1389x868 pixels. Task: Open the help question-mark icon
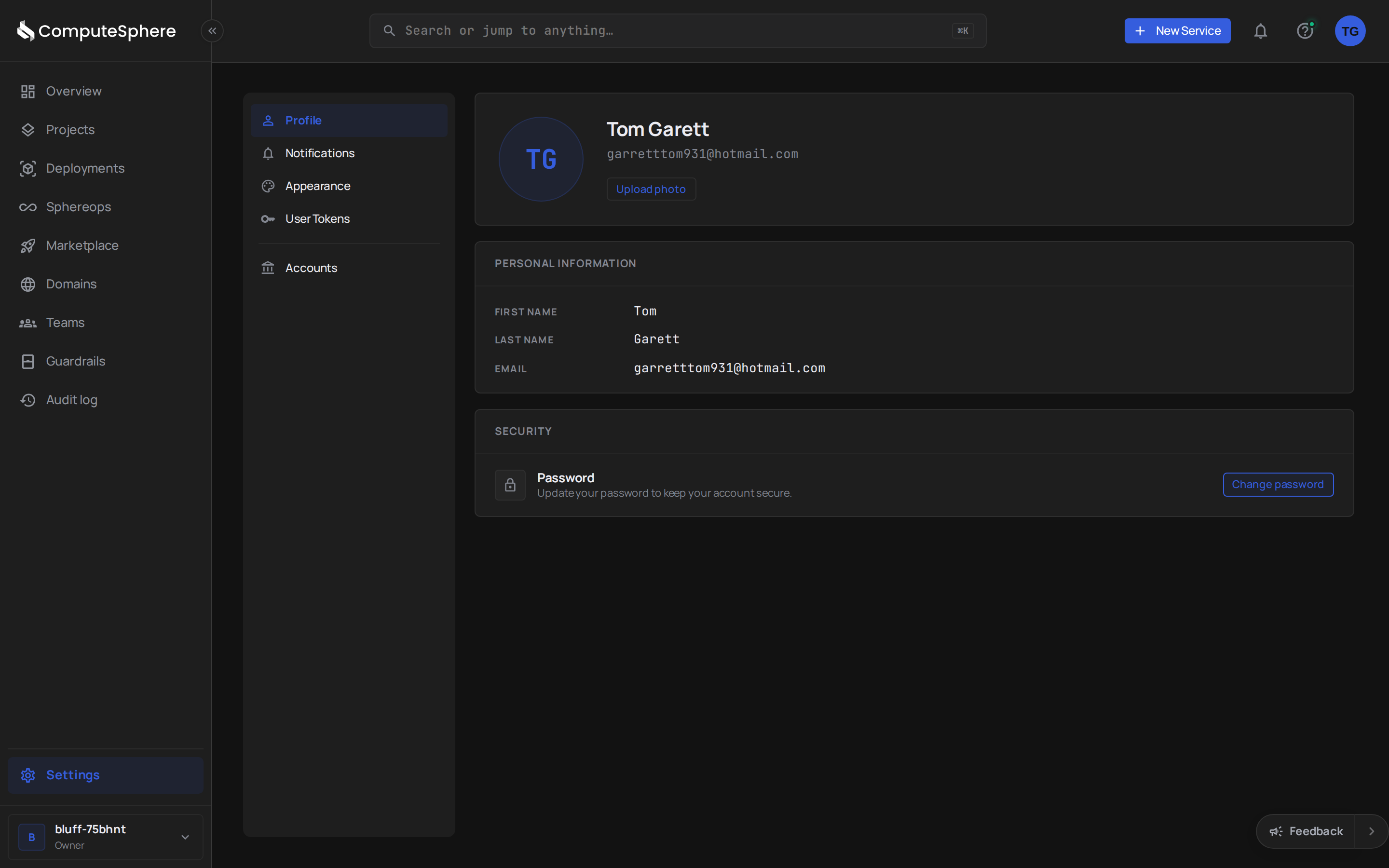pos(1305,31)
